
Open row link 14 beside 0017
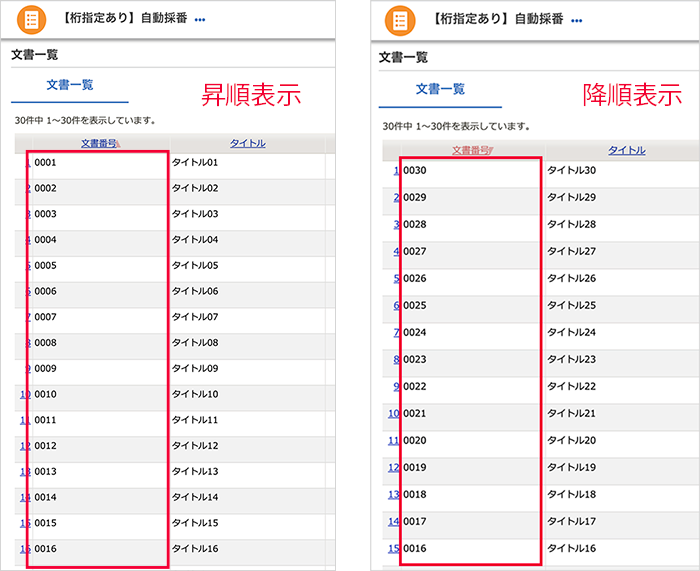point(394,521)
